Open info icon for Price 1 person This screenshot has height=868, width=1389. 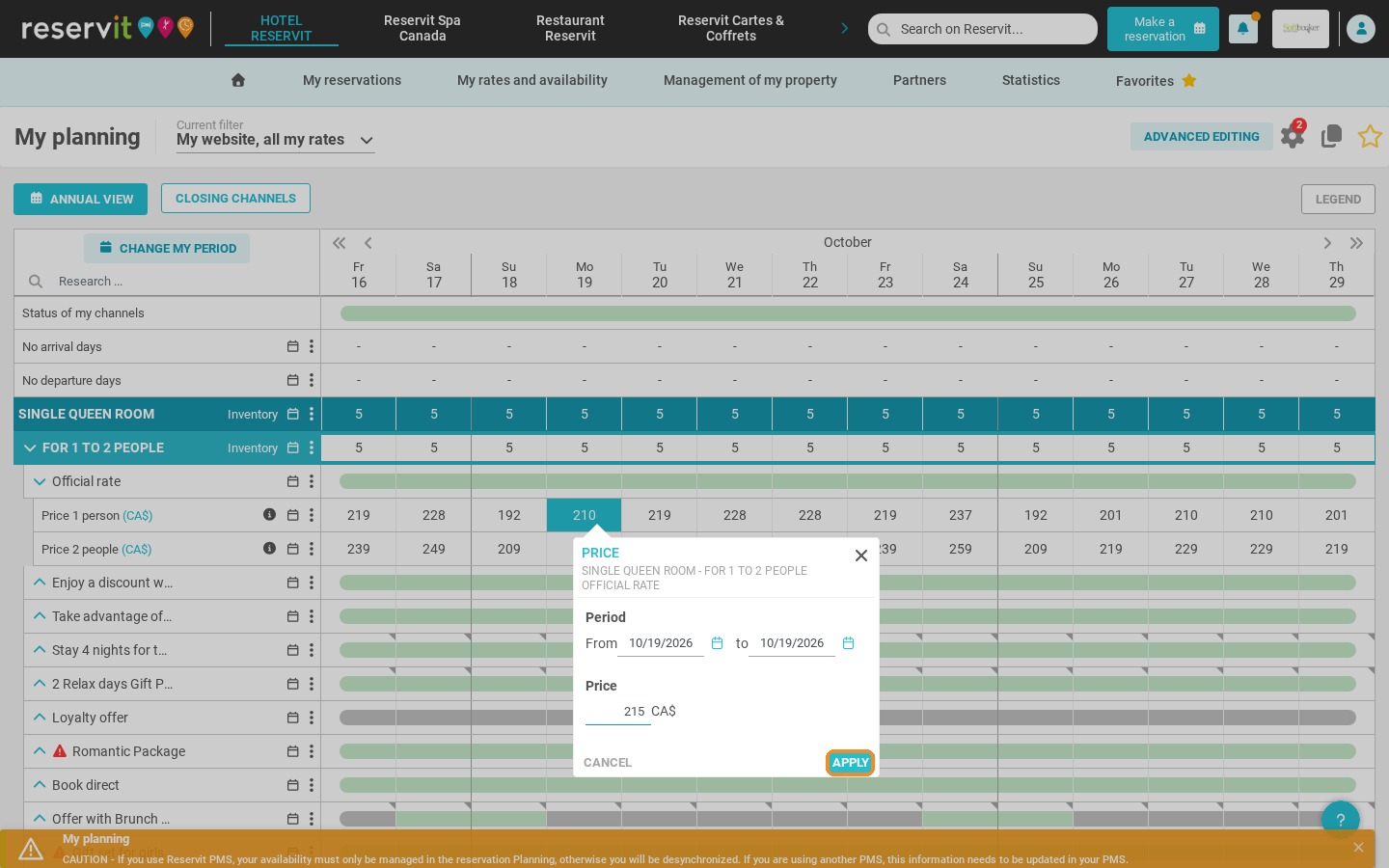click(269, 515)
